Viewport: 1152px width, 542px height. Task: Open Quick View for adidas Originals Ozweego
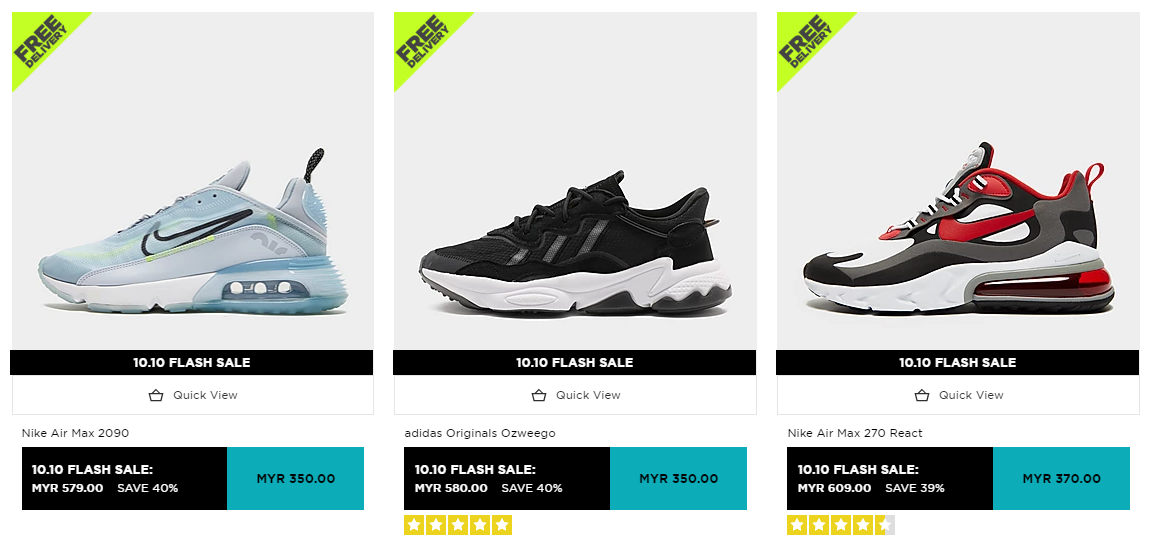(x=575, y=395)
